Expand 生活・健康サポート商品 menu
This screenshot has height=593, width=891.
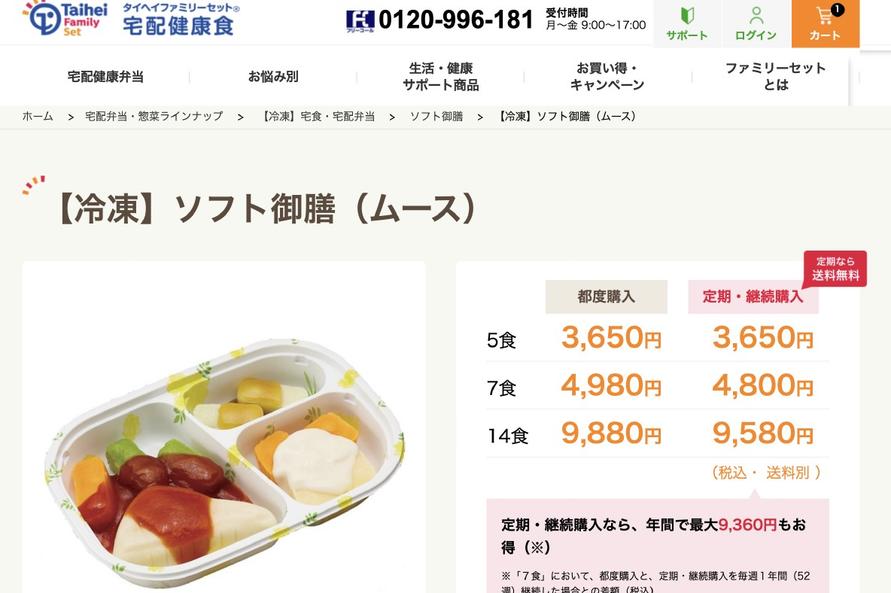point(440,77)
